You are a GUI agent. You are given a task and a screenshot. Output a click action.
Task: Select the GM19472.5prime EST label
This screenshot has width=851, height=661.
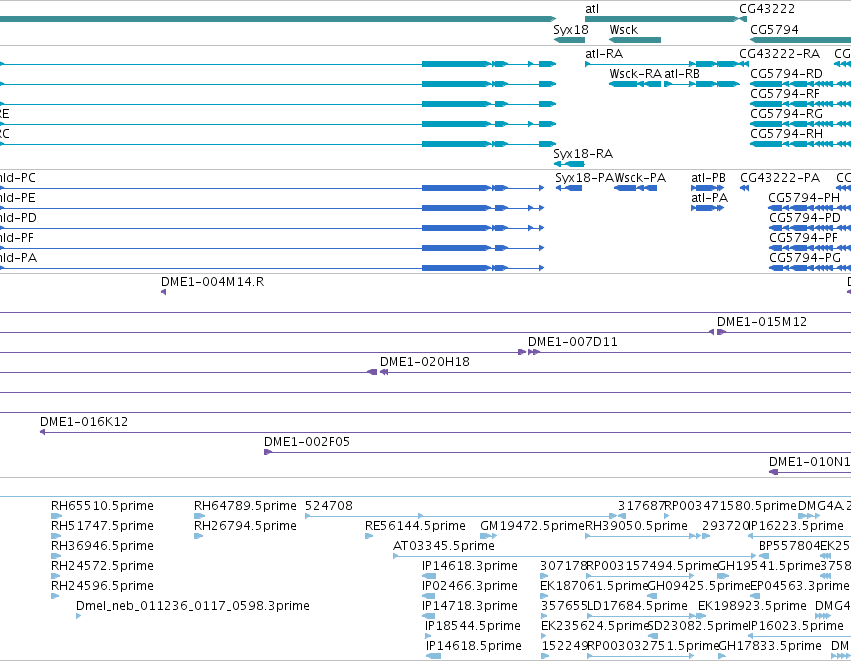coord(532,526)
